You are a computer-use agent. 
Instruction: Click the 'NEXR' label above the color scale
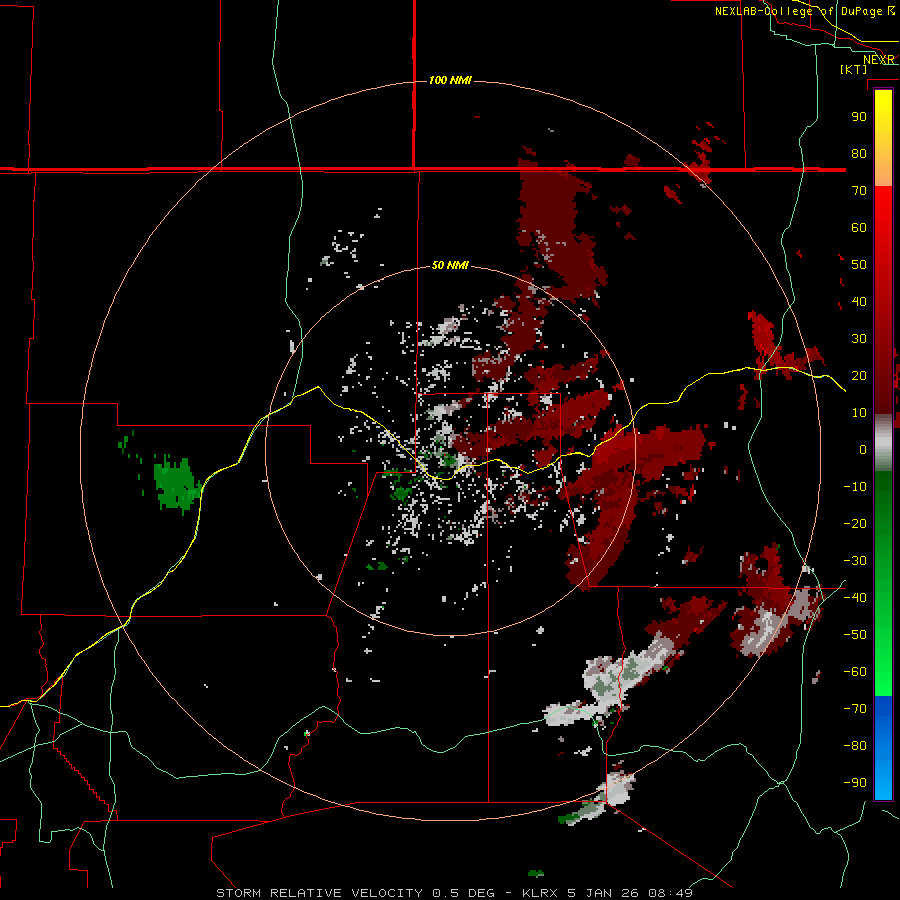pos(879,60)
